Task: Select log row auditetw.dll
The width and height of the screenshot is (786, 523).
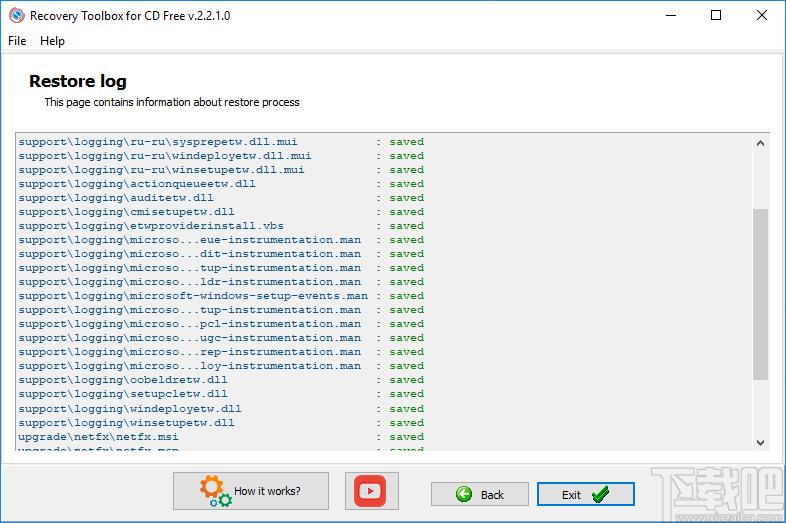Action: click(221, 198)
